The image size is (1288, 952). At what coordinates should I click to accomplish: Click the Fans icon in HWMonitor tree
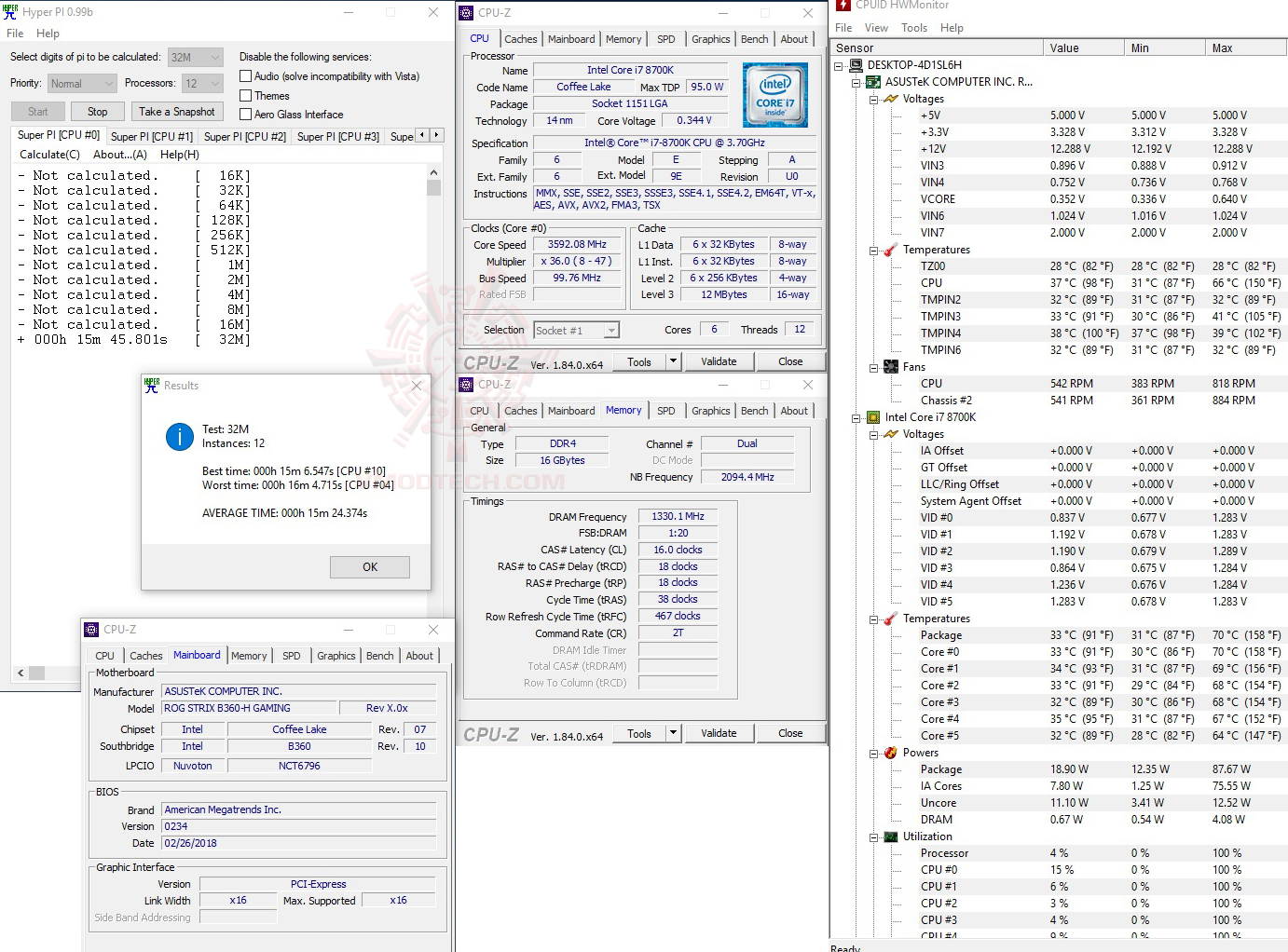(891, 367)
